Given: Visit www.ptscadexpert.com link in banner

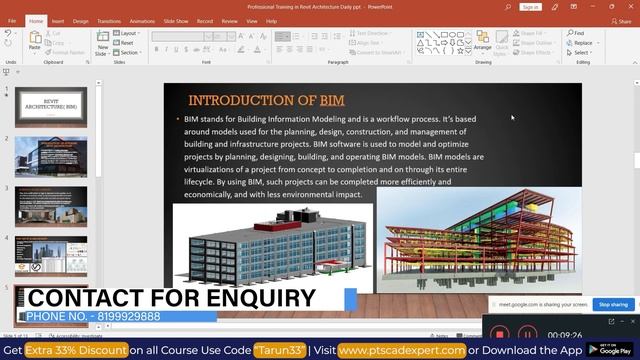Looking at the screenshot, I should click(x=401, y=350).
